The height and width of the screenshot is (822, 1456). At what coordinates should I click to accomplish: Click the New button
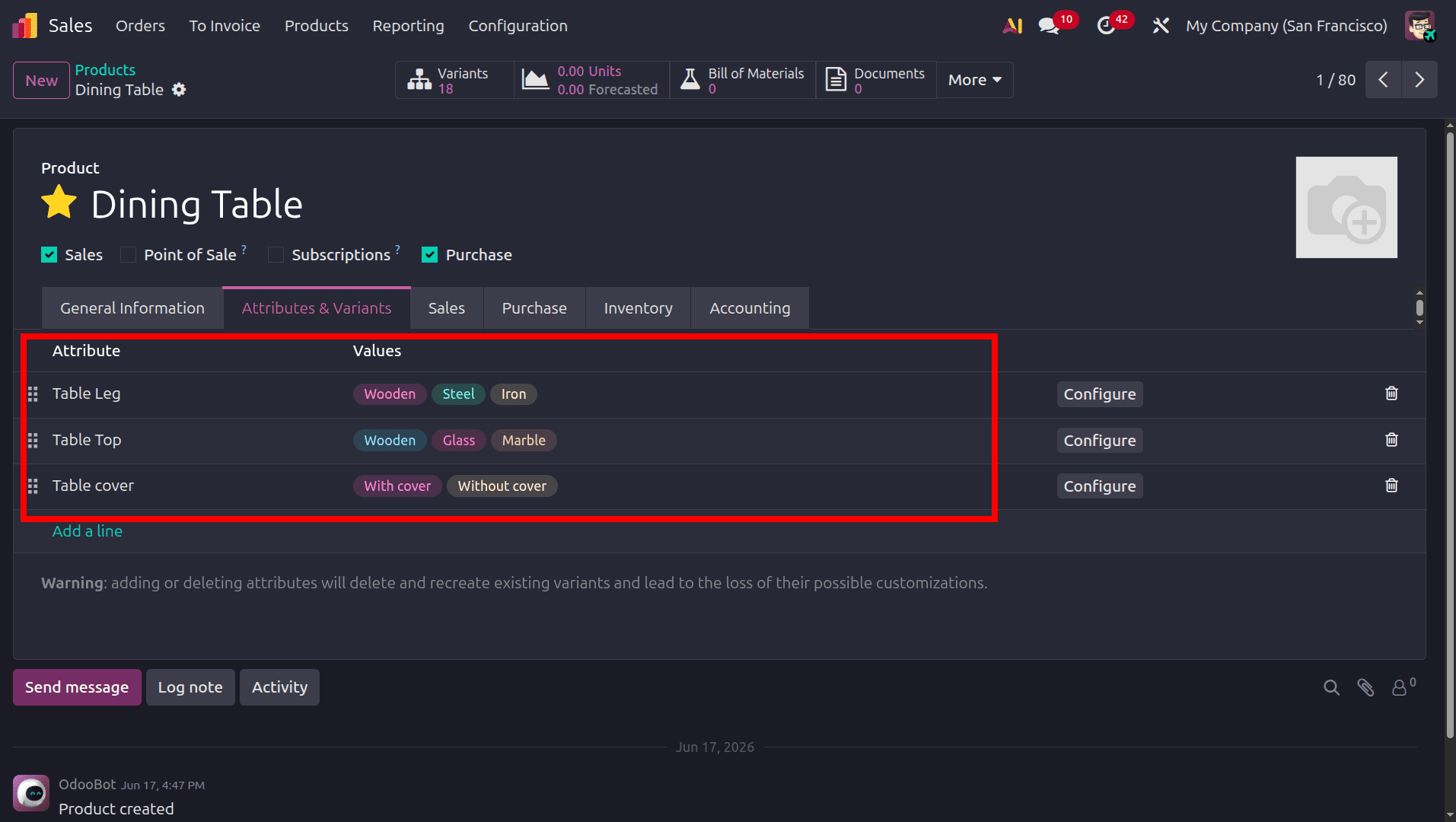pos(41,81)
